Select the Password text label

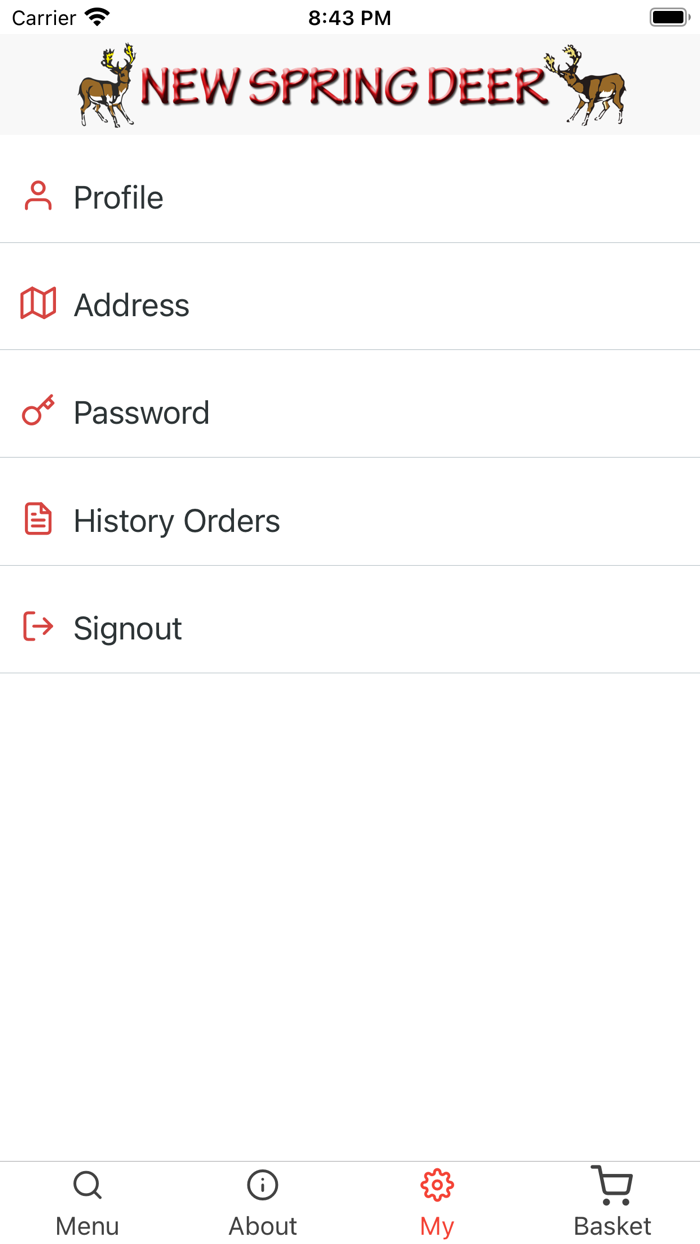[x=141, y=413]
